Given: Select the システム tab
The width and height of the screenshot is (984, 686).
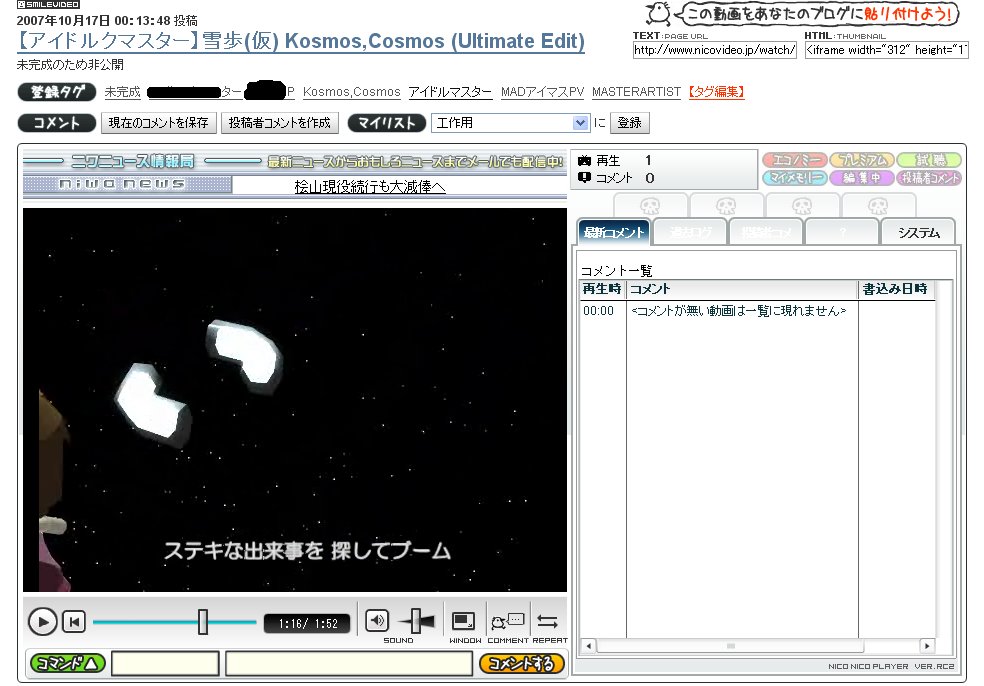Looking at the screenshot, I should tap(918, 232).
